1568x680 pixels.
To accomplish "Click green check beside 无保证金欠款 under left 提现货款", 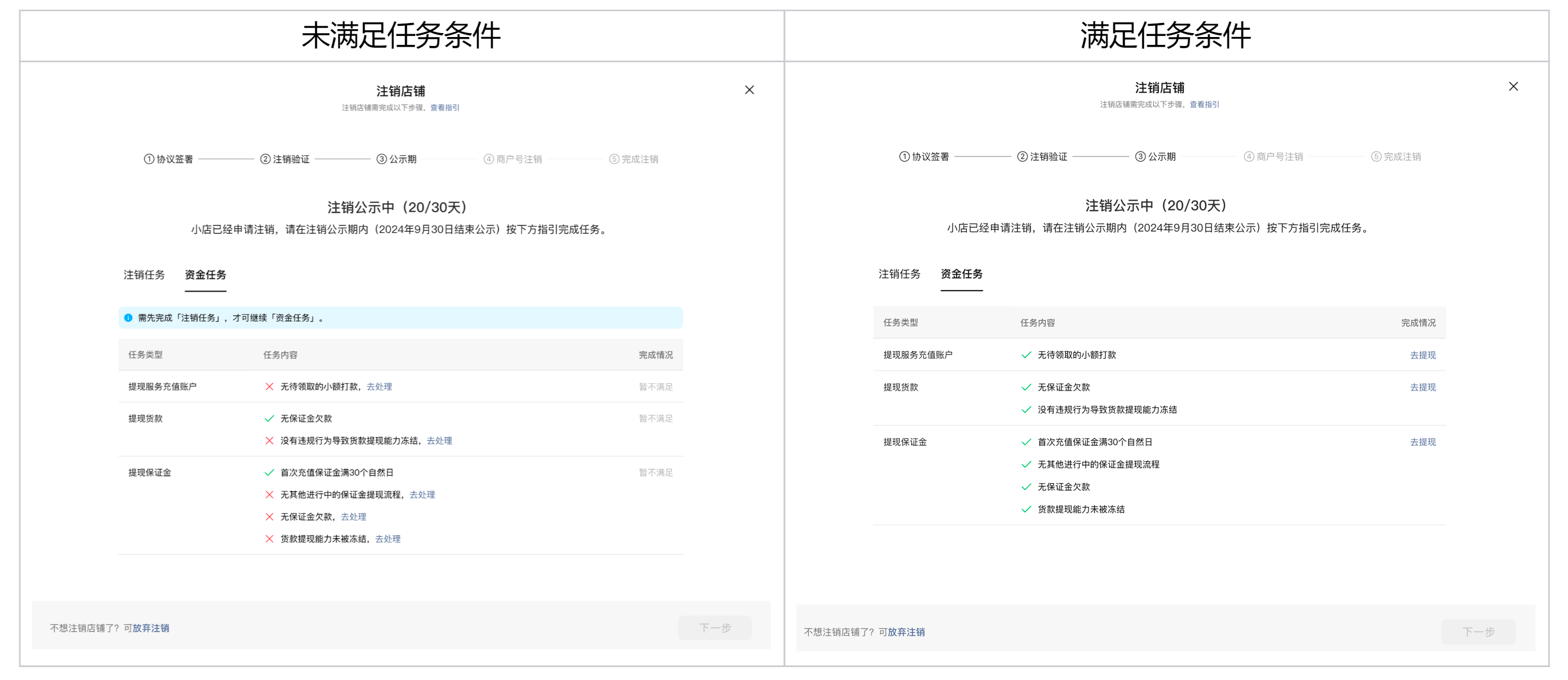I will tap(269, 419).
